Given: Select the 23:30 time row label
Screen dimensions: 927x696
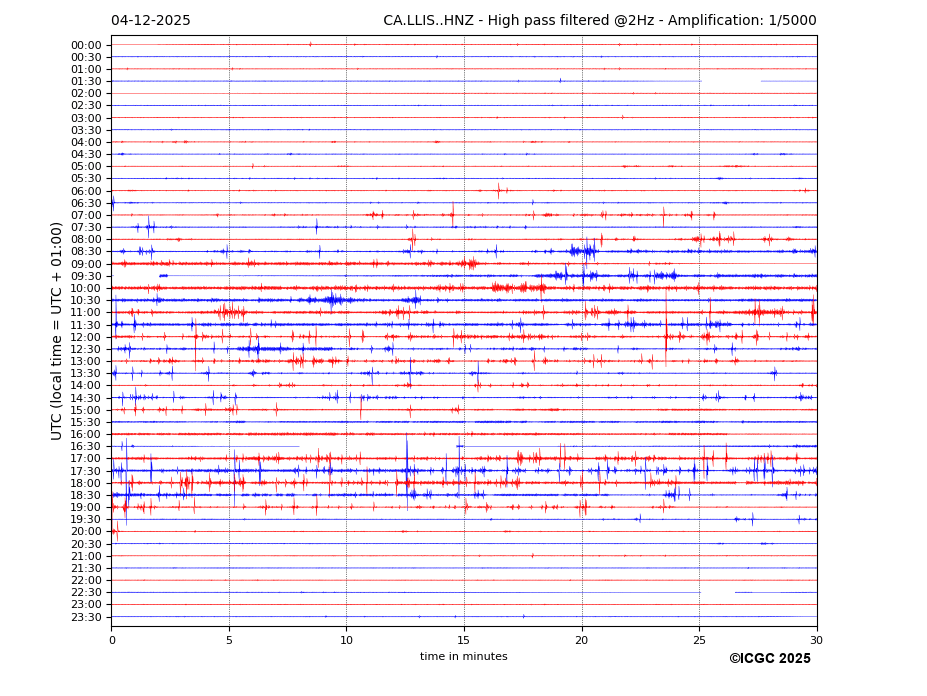Looking at the screenshot, I should click(x=86, y=617).
